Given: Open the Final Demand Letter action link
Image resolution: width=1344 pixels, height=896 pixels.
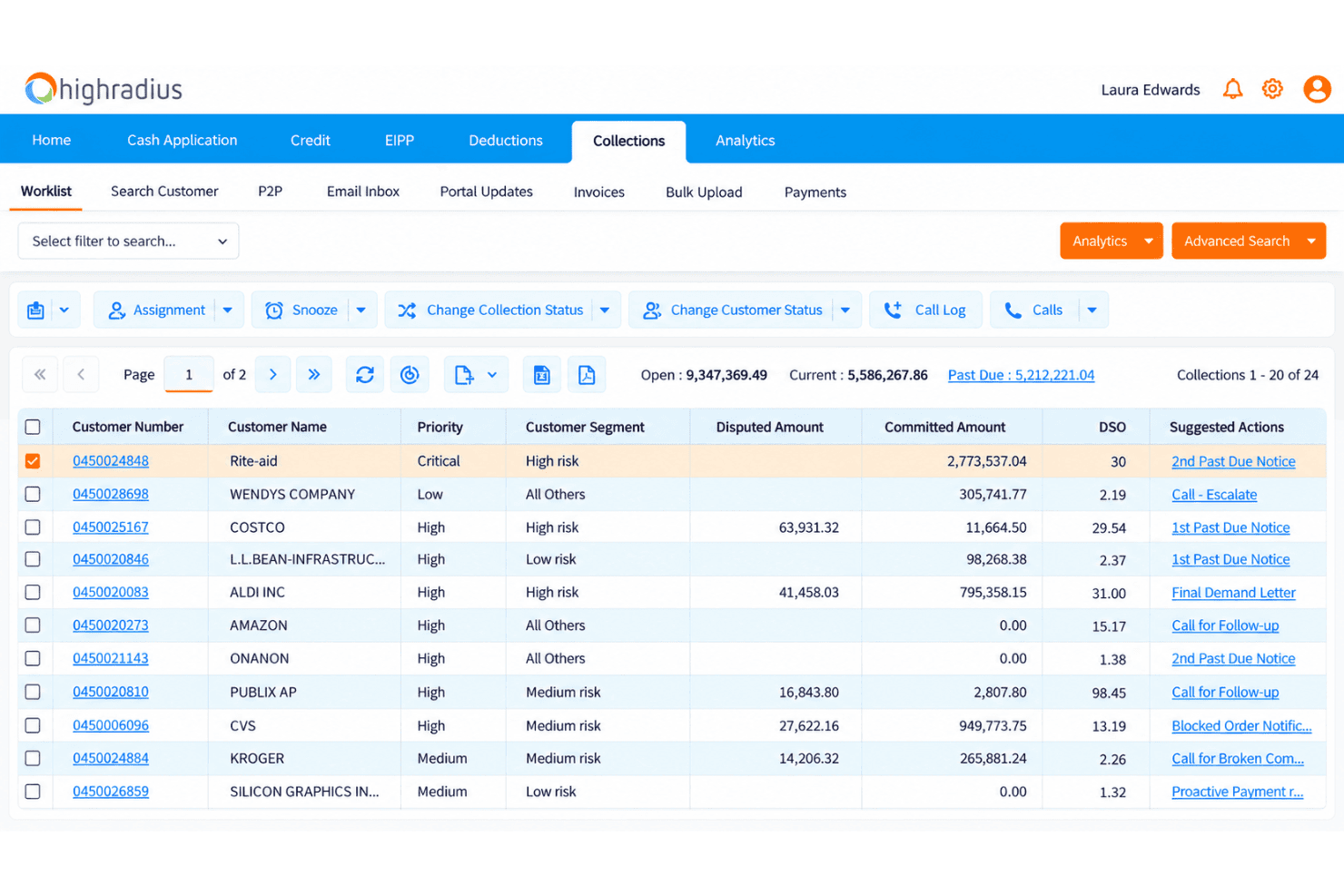Looking at the screenshot, I should [x=1233, y=593].
